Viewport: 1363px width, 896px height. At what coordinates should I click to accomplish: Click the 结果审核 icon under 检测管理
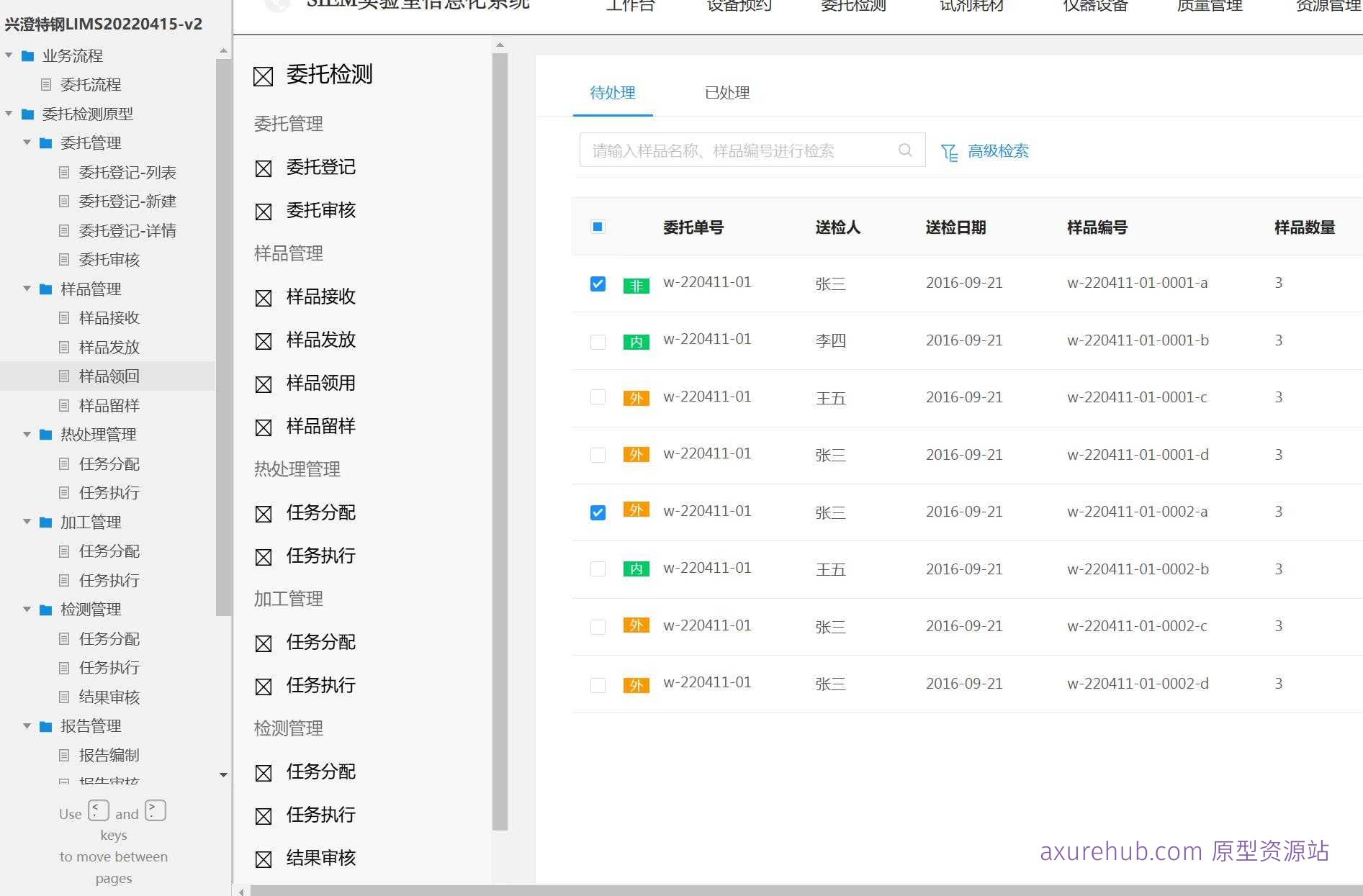coord(264,859)
